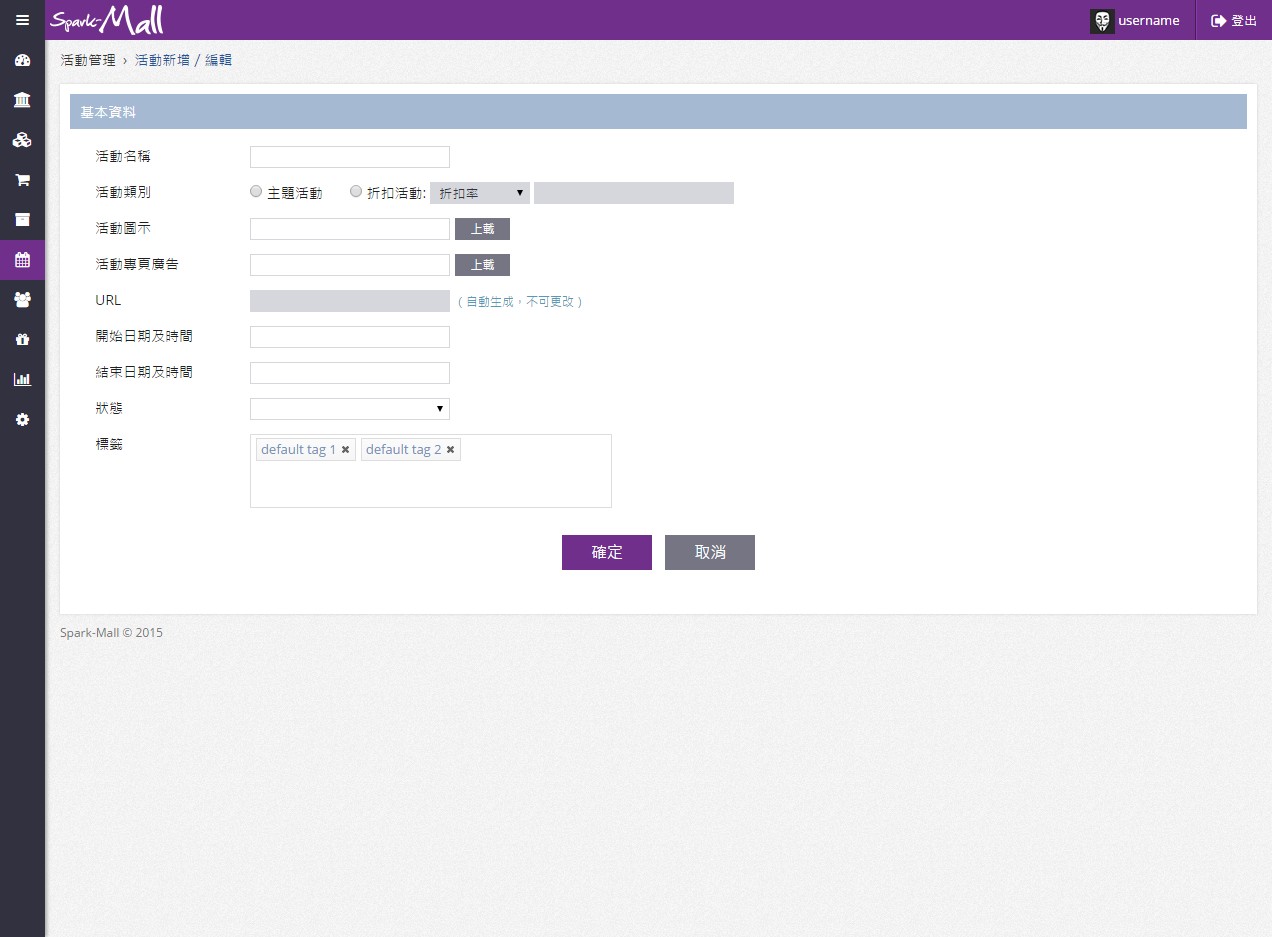The width and height of the screenshot is (1272, 937).
Task: Open the dashboard gauge icon
Action: [22, 60]
